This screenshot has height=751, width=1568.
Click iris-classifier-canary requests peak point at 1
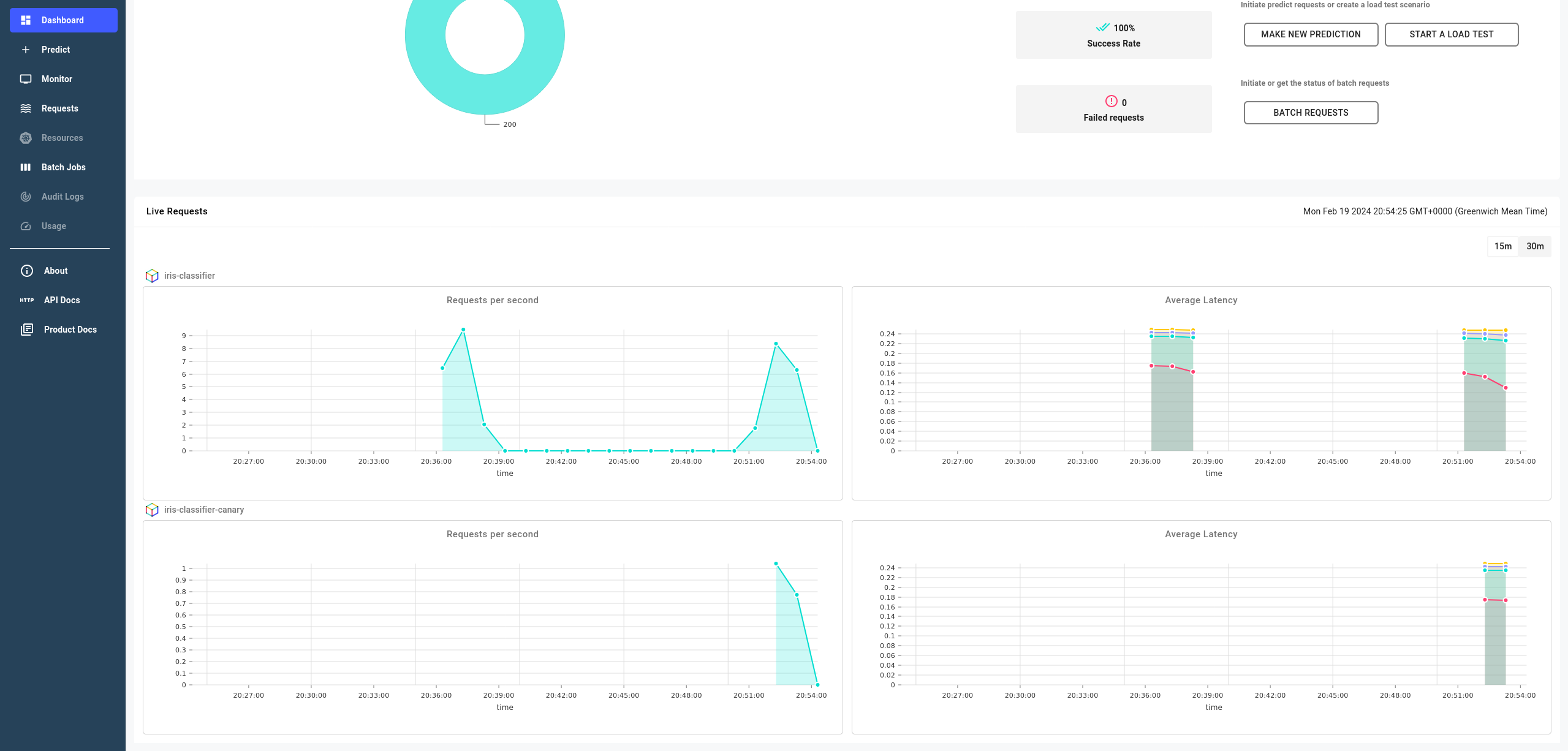tap(776, 564)
